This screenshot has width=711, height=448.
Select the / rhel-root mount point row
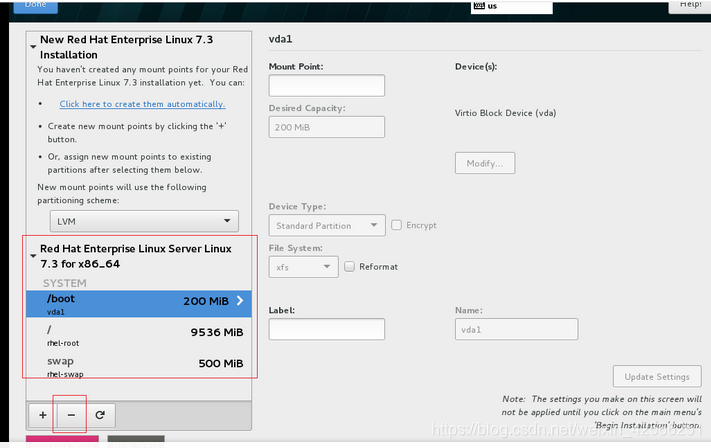click(x=139, y=335)
